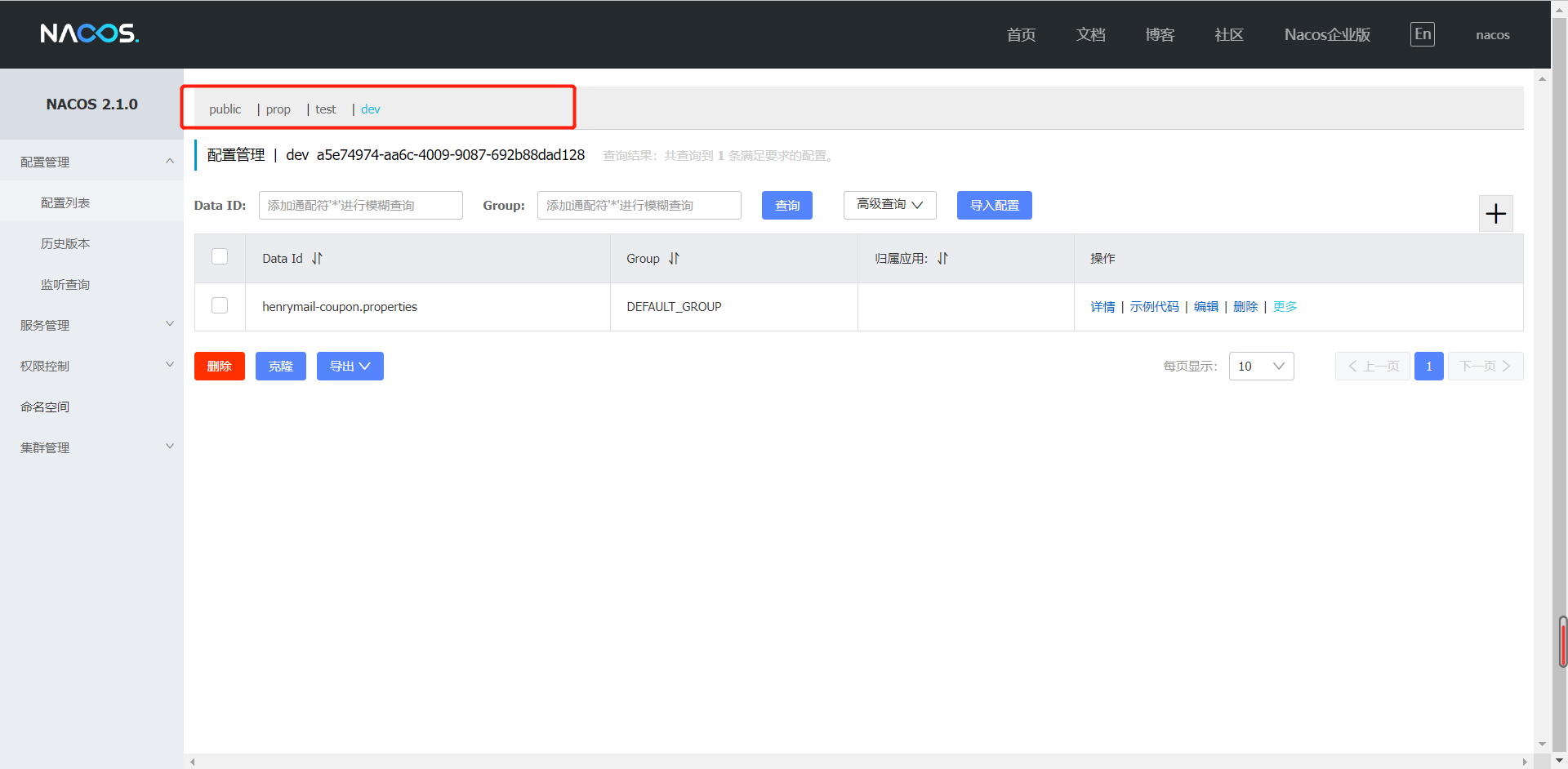1568x769 pixels.
Task: Check the henrymail-coupon.properties row checkbox
Action: (x=220, y=306)
